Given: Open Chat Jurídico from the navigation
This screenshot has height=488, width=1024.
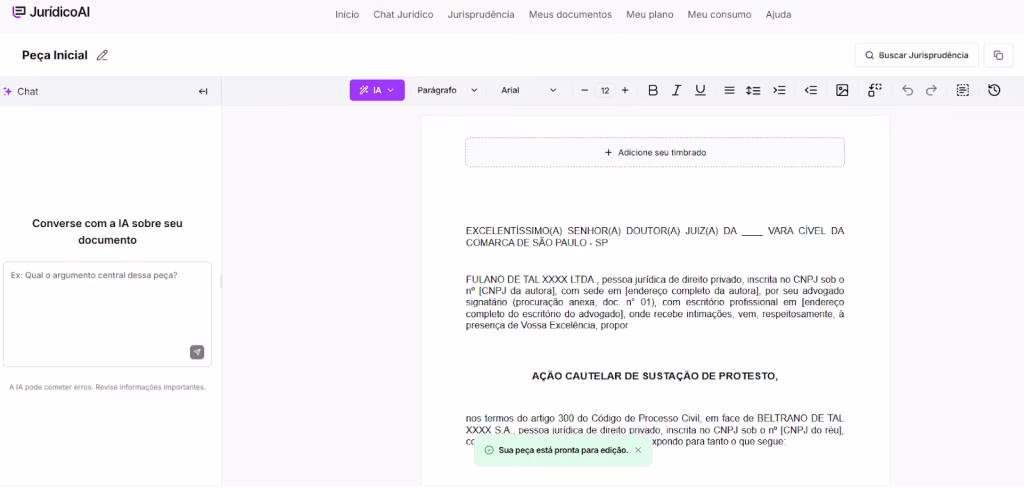Looking at the screenshot, I should point(403,14).
